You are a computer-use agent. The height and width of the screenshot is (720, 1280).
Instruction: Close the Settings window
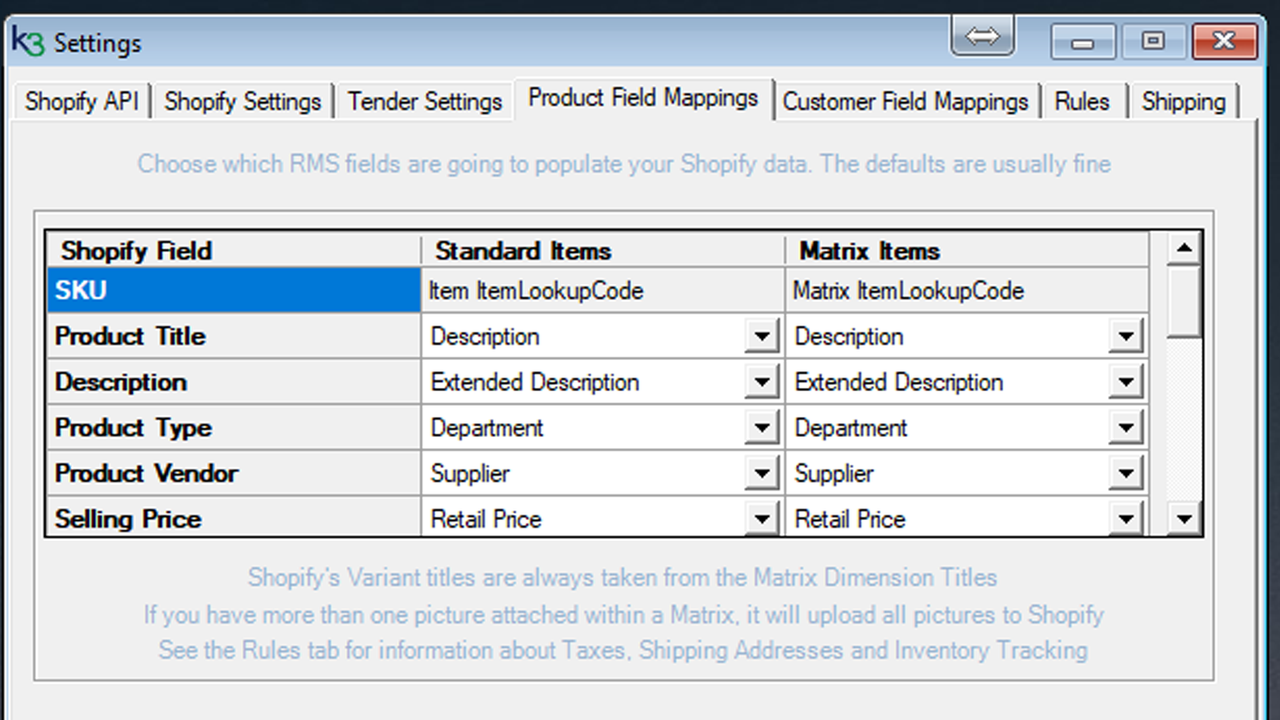pos(1224,41)
